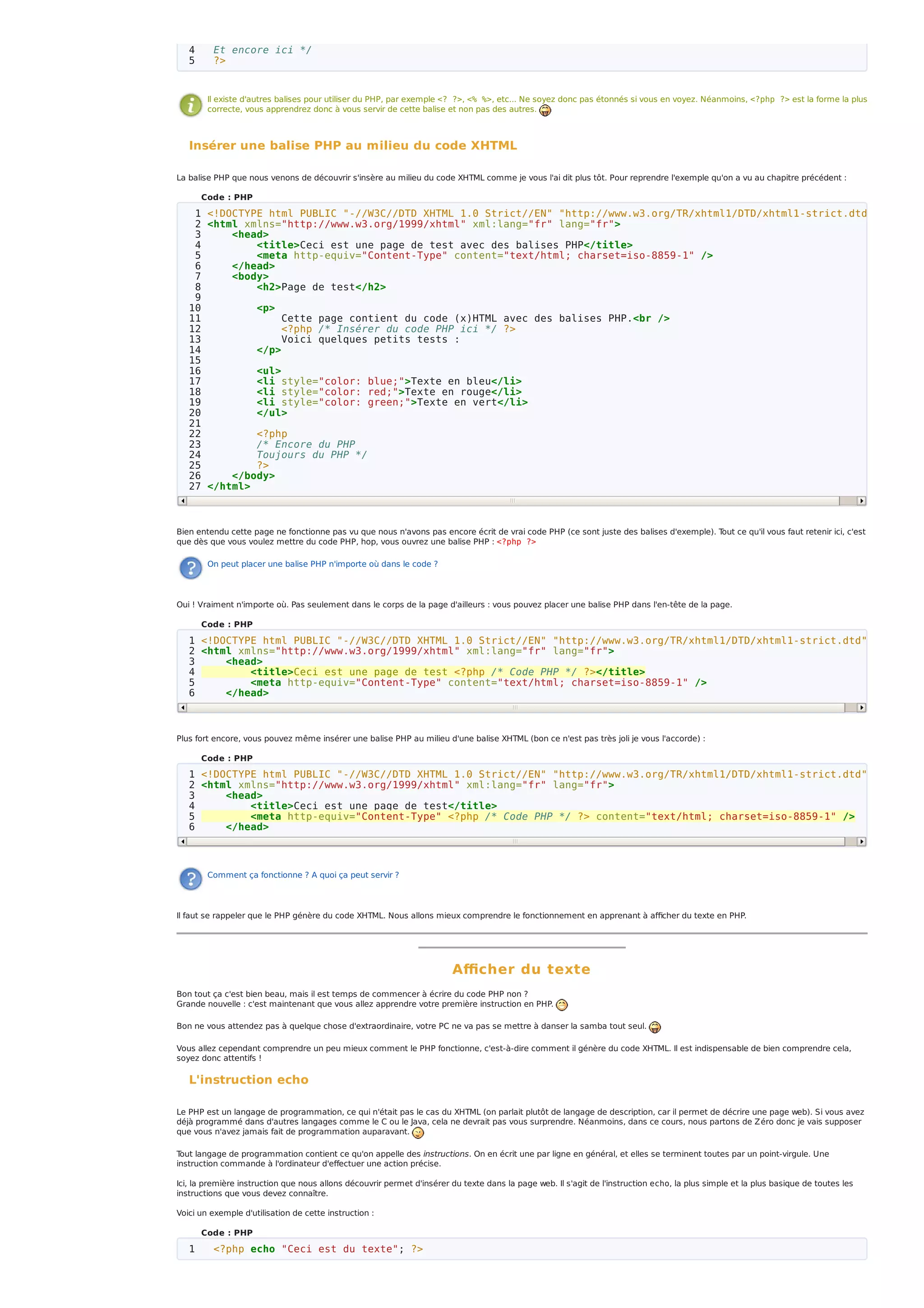The image size is (924, 1308).
Task: Click smiley after 'première instruction en PHP.'
Action: tap(561, 1005)
